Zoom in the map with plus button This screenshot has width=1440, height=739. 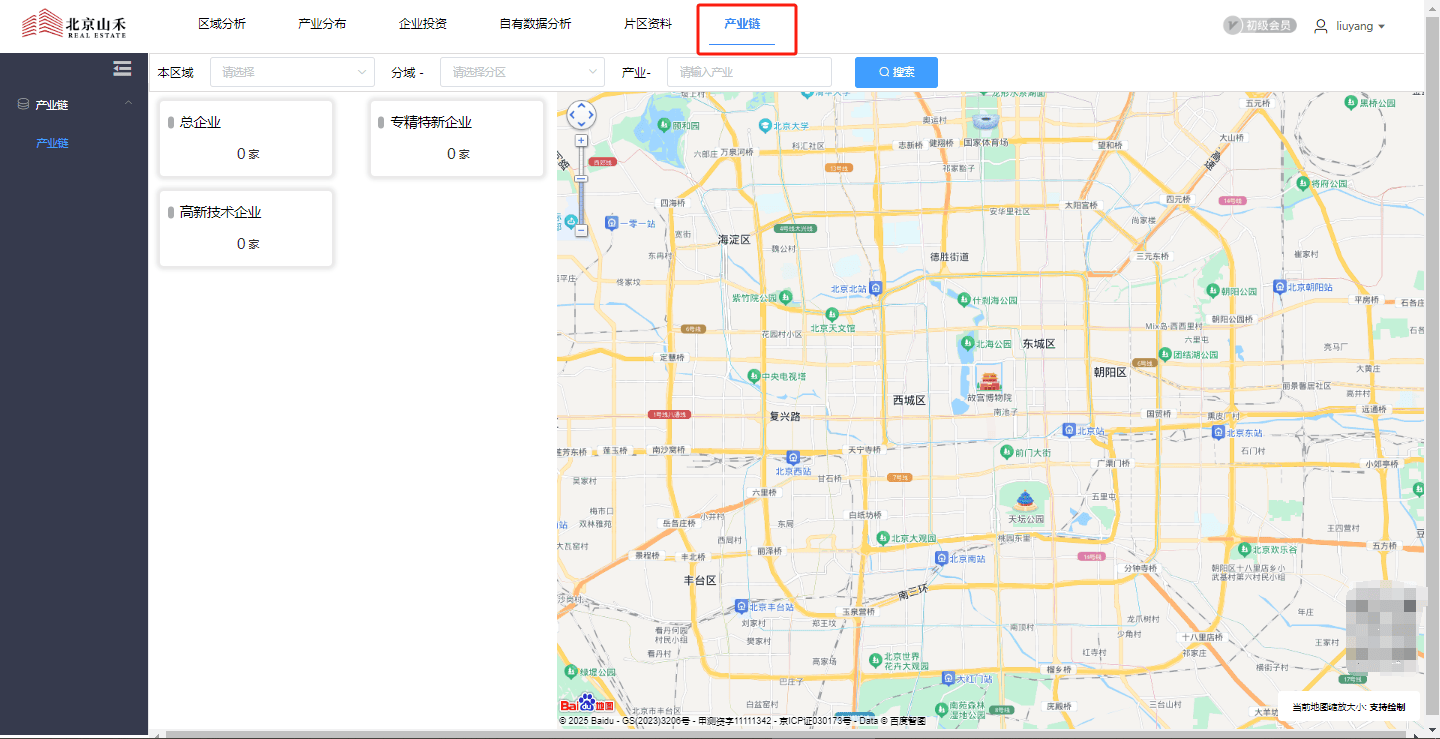click(581, 141)
